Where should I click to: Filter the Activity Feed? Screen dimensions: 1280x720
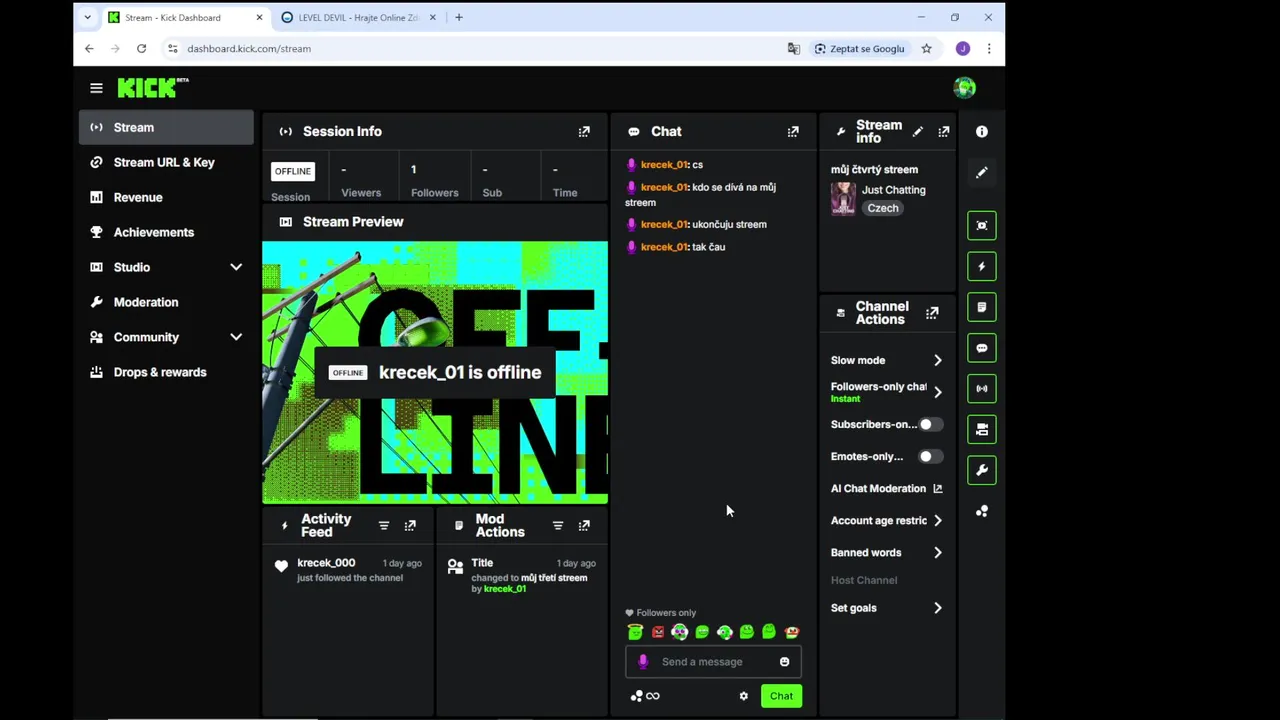coord(384,525)
